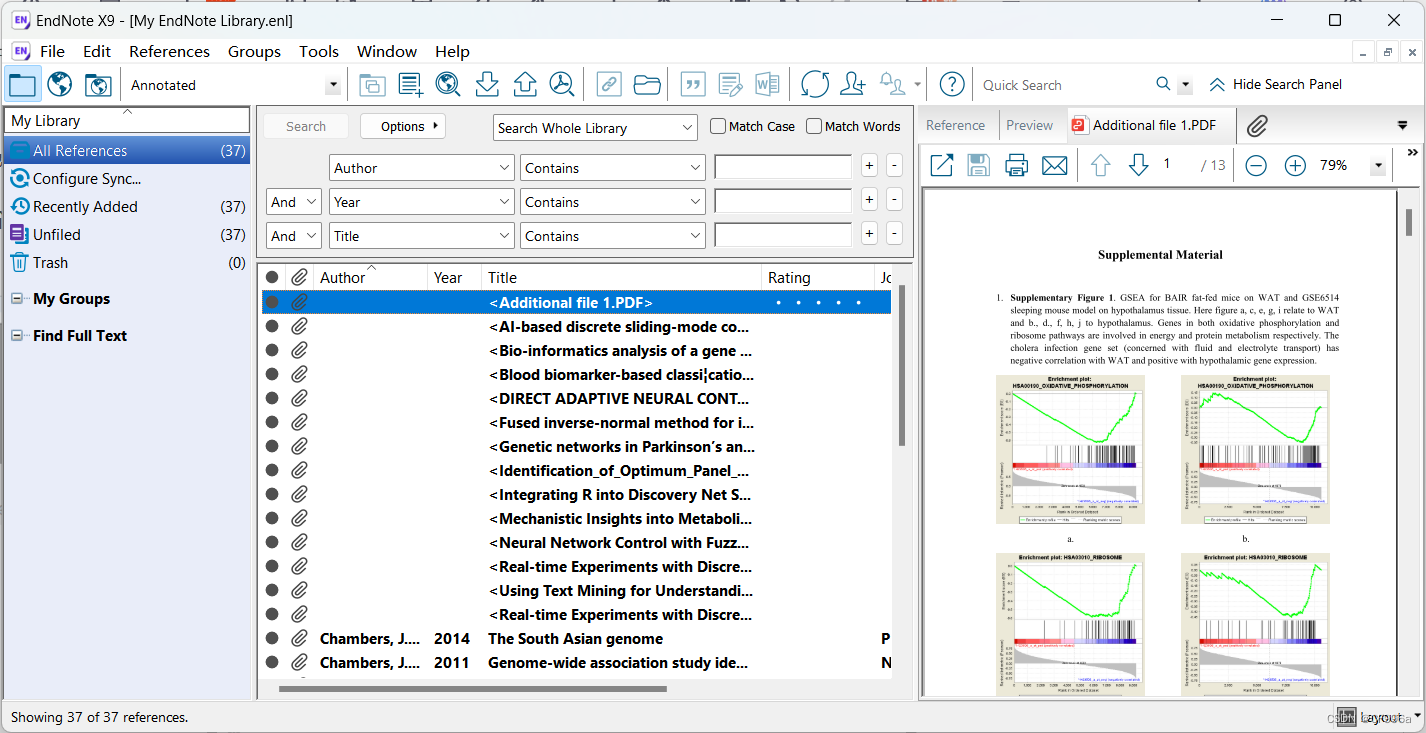Open the Tools menu

tap(319, 51)
